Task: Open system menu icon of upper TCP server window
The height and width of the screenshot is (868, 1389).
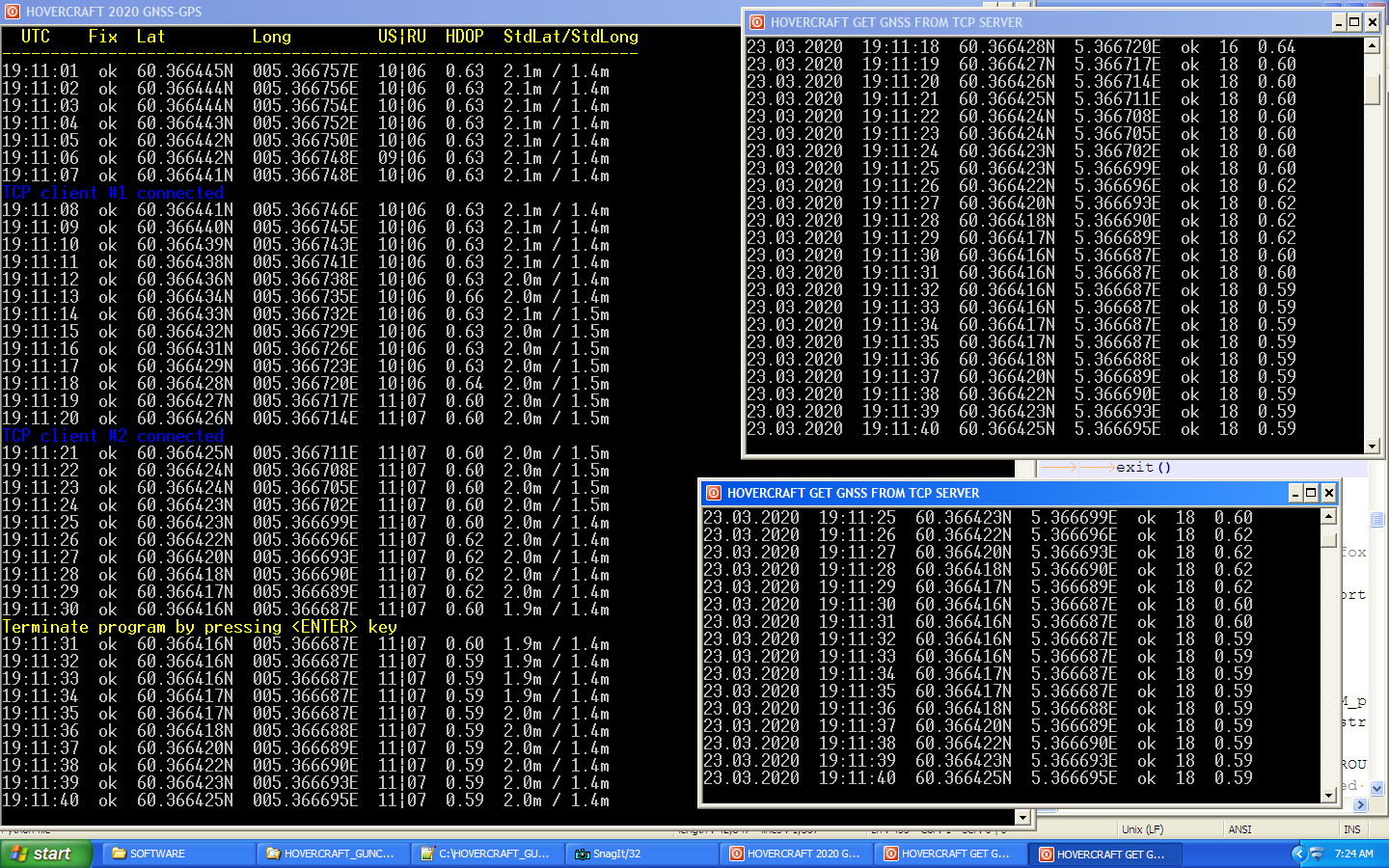Action: (x=757, y=22)
